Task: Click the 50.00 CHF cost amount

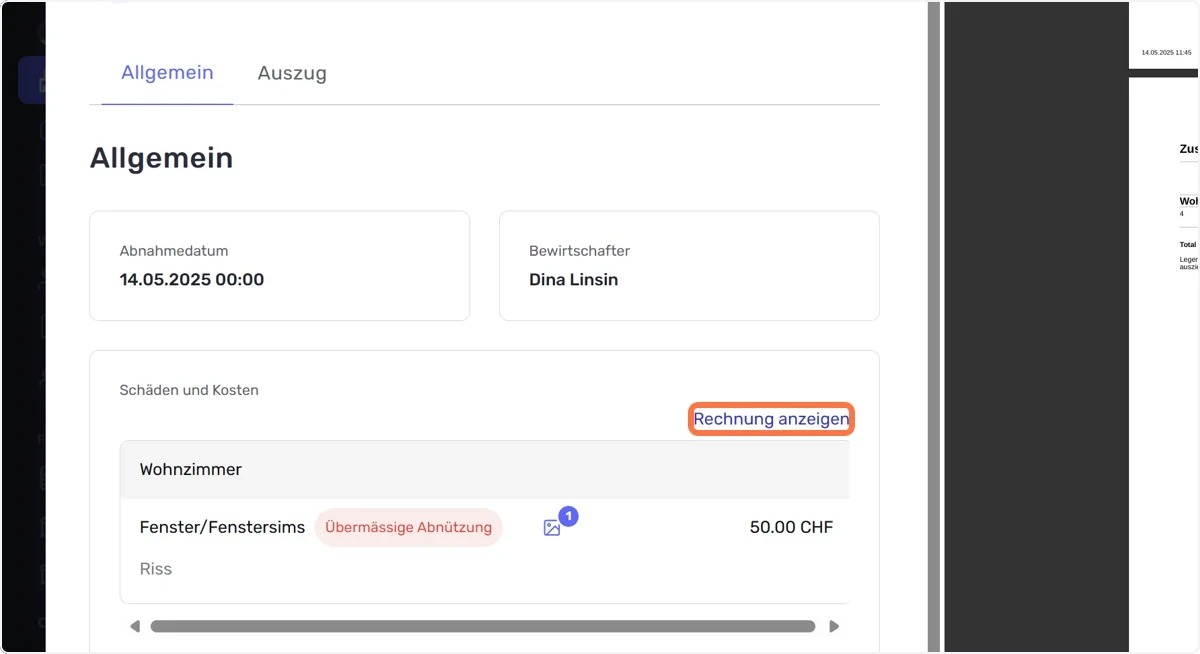Action: pos(791,527)
